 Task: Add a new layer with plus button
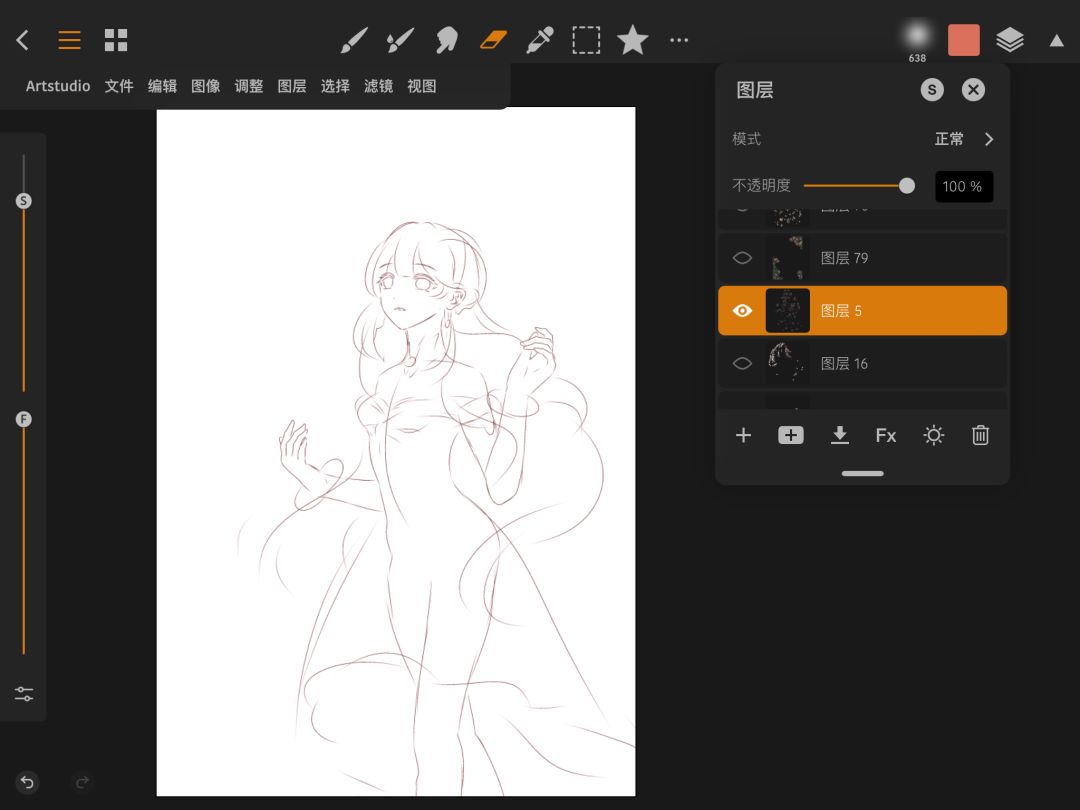coord(743,435)
